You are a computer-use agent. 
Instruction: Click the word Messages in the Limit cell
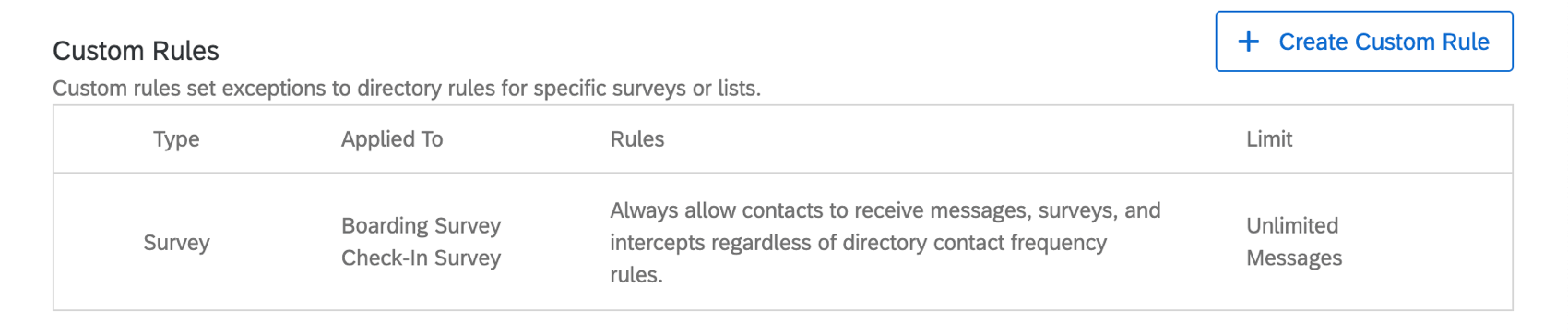[1294, 258]
